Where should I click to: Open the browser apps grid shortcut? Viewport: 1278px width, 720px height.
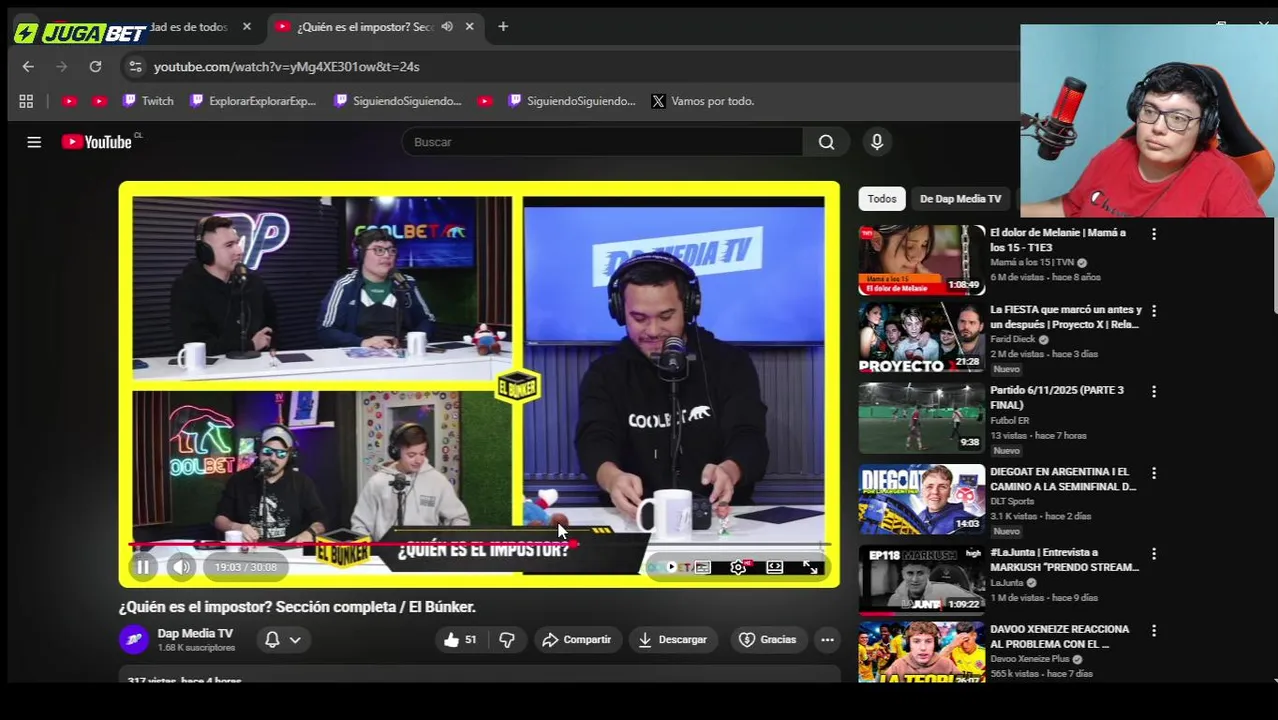coord(26,101)
